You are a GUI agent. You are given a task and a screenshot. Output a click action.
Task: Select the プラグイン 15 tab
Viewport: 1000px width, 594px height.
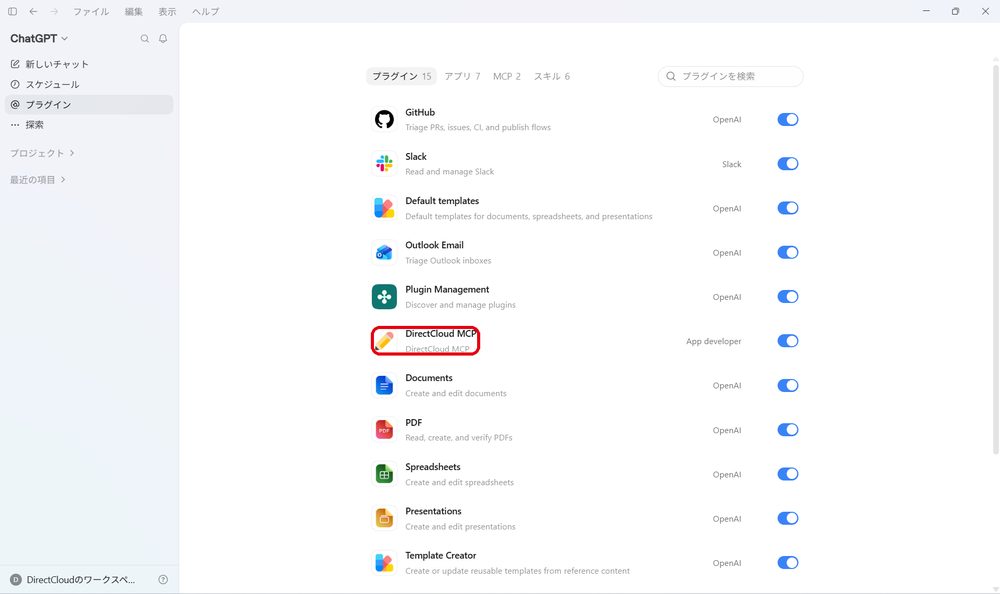pyautogui.click(x=401, y=77)
